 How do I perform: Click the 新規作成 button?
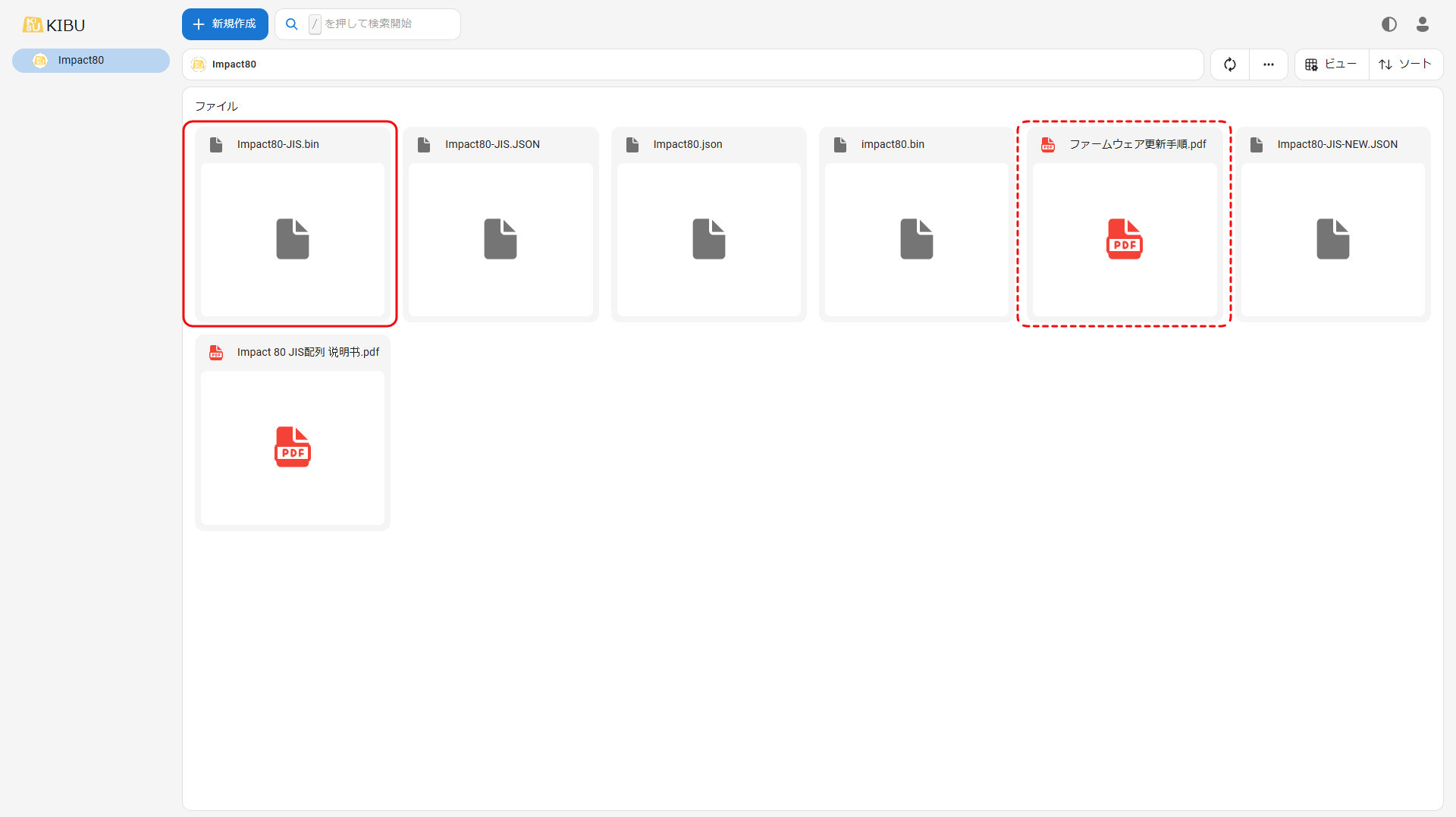[x=224, y=24]
